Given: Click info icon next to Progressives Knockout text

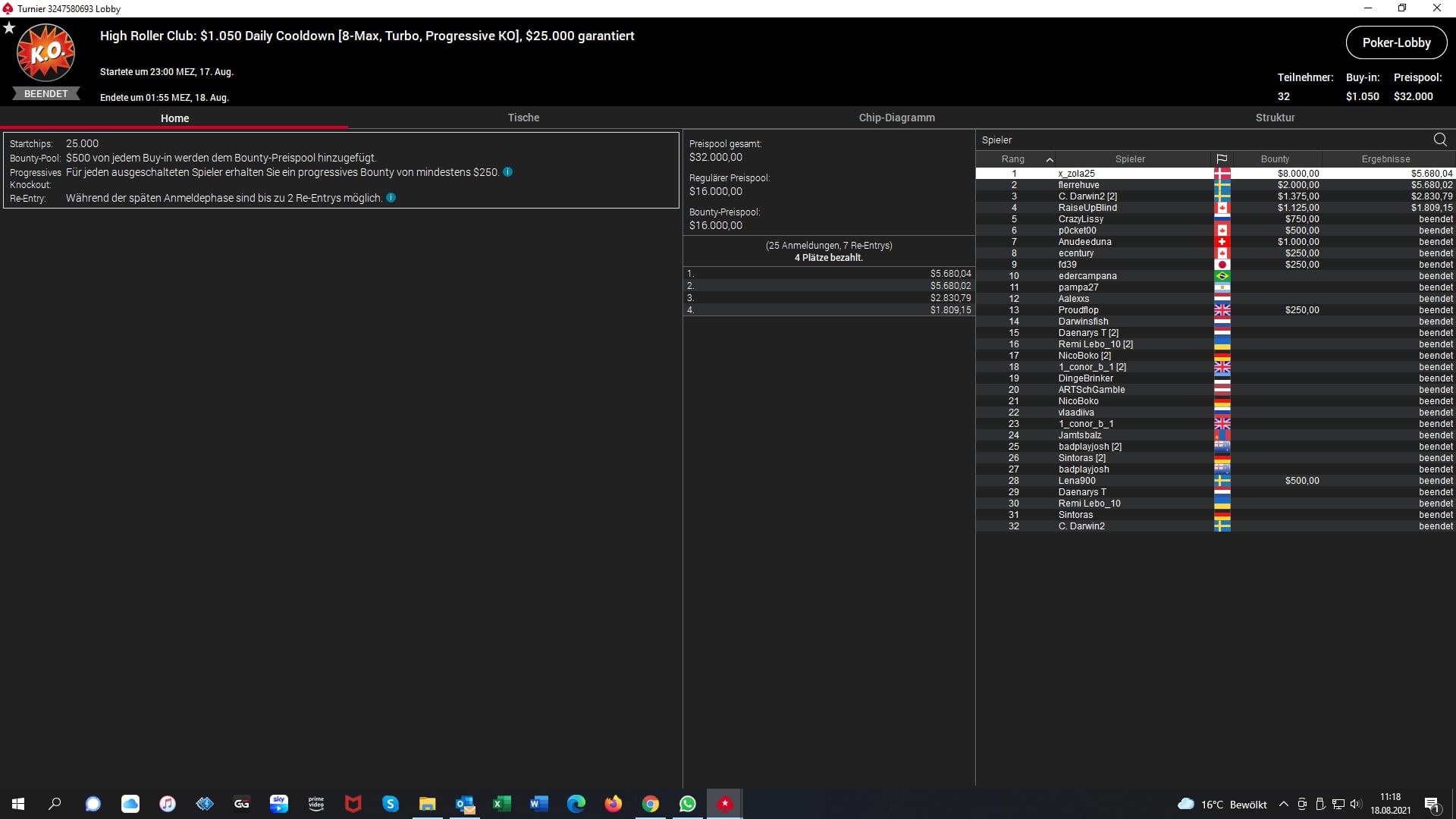Looking at the screenshot, I should tap(507, 172).
